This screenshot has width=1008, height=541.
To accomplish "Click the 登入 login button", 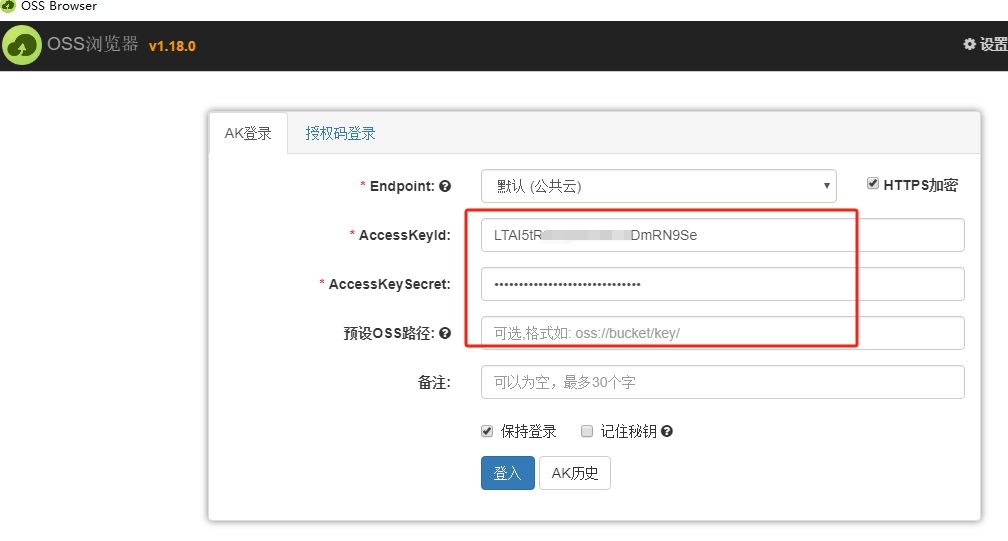I will pyautogui.click(x=507, y=473).
